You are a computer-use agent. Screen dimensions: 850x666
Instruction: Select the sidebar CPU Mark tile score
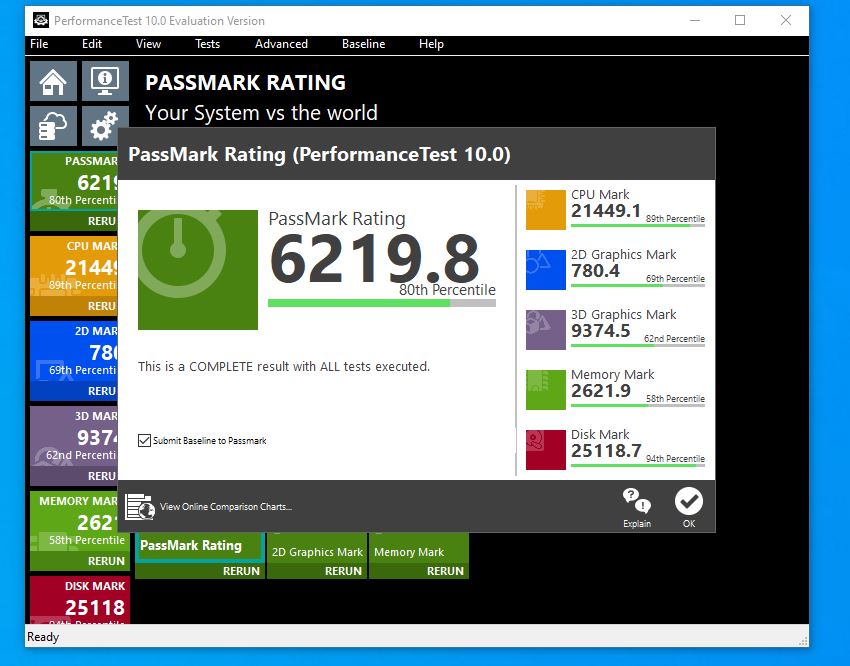coord(91,268)
